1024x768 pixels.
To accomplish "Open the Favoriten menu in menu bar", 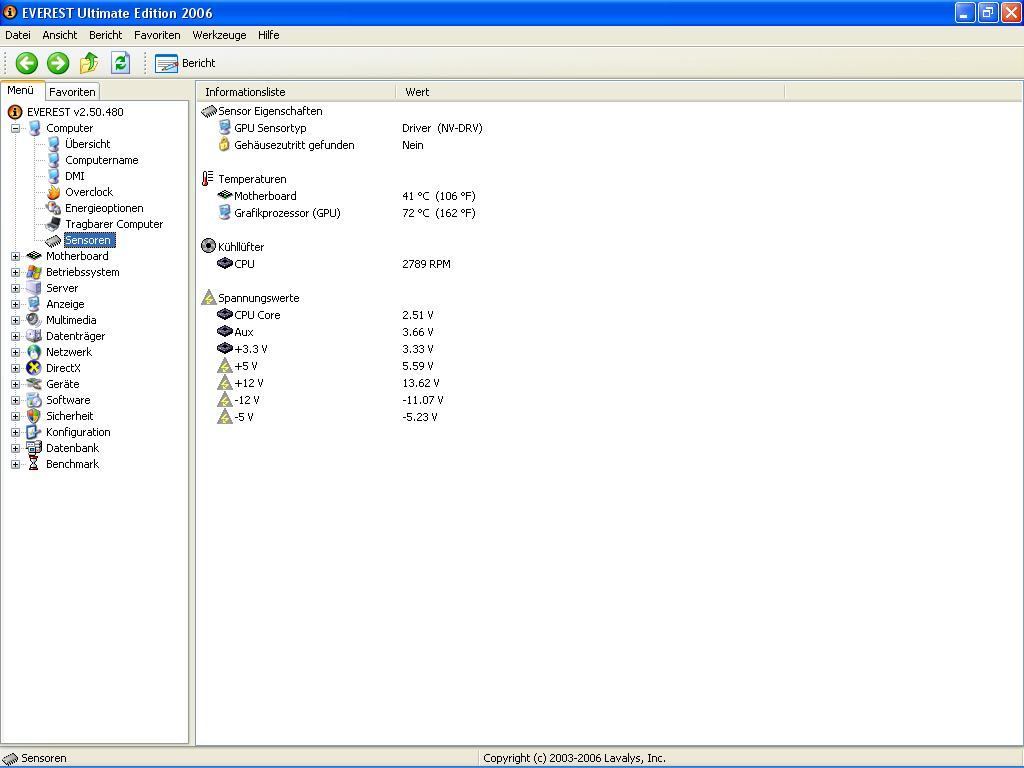I will coord(157,35).
